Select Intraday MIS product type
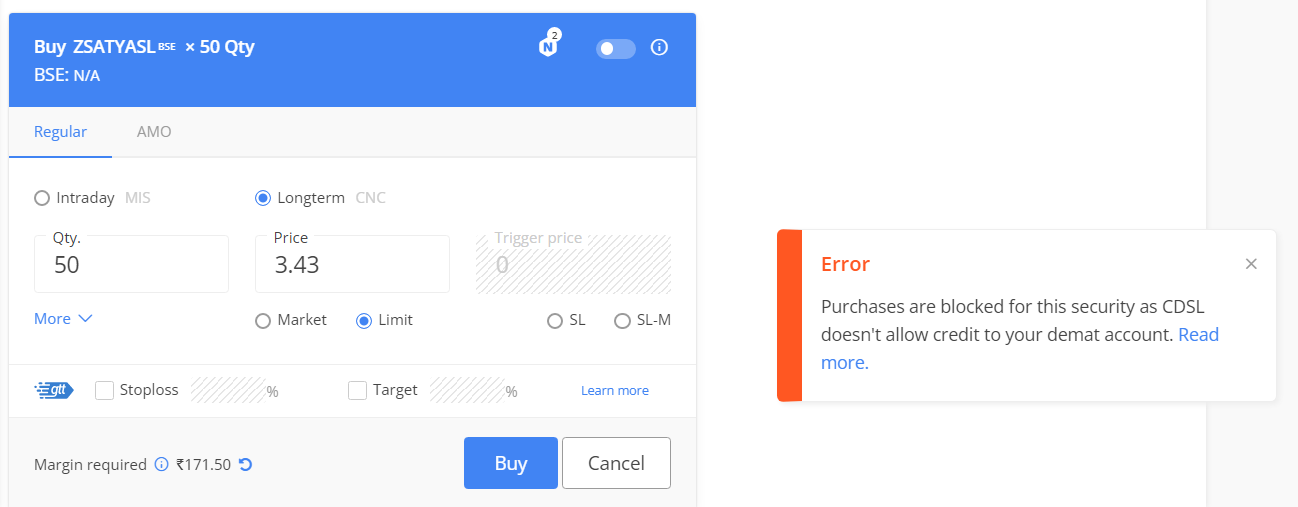 42,198
